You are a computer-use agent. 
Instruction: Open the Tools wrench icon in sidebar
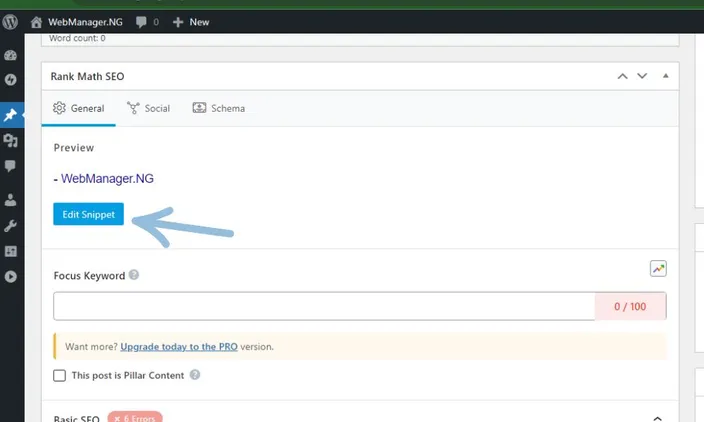pos(10,225)
